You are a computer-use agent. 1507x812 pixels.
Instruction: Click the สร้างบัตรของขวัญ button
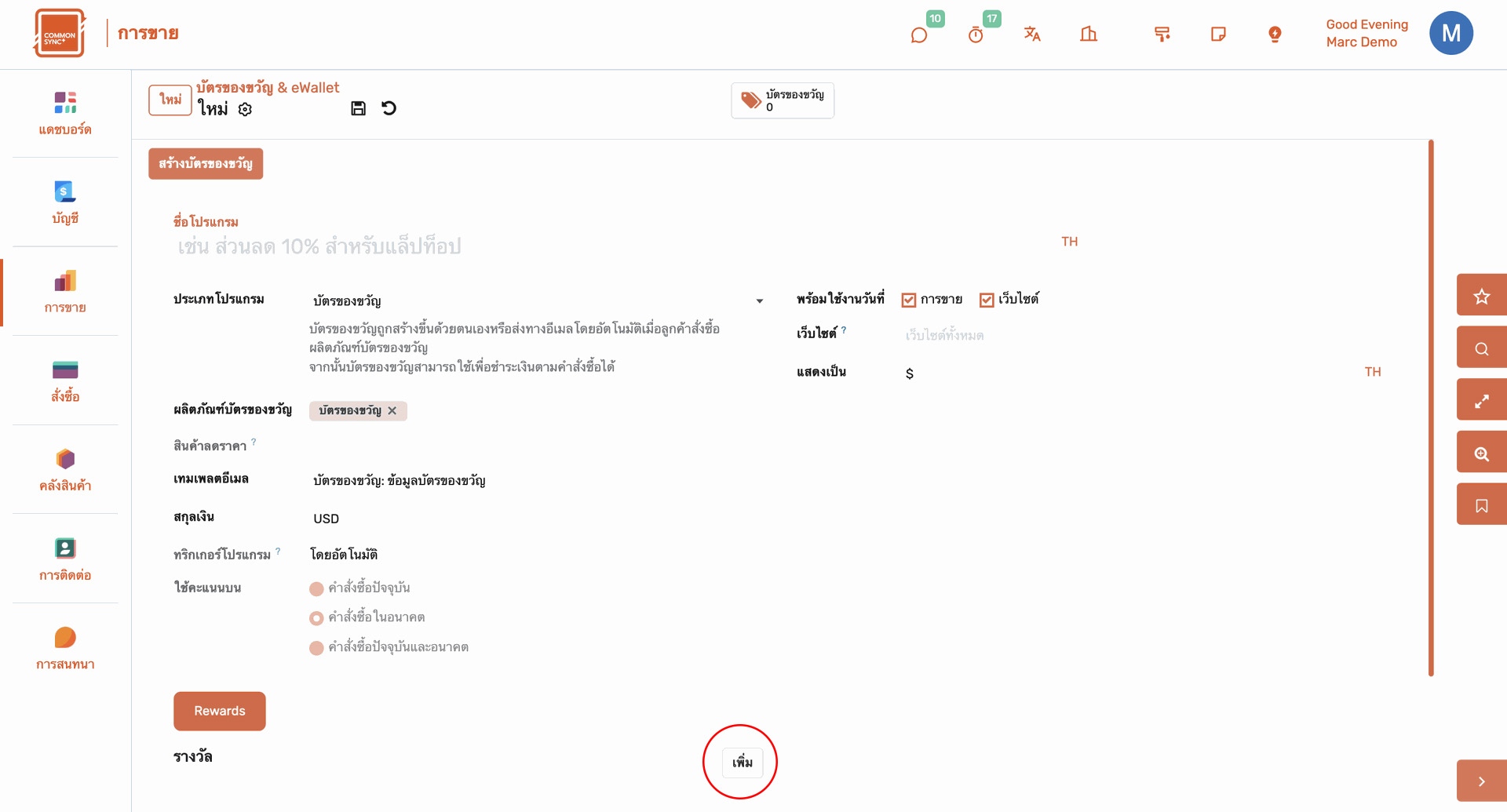click(206, 164)
